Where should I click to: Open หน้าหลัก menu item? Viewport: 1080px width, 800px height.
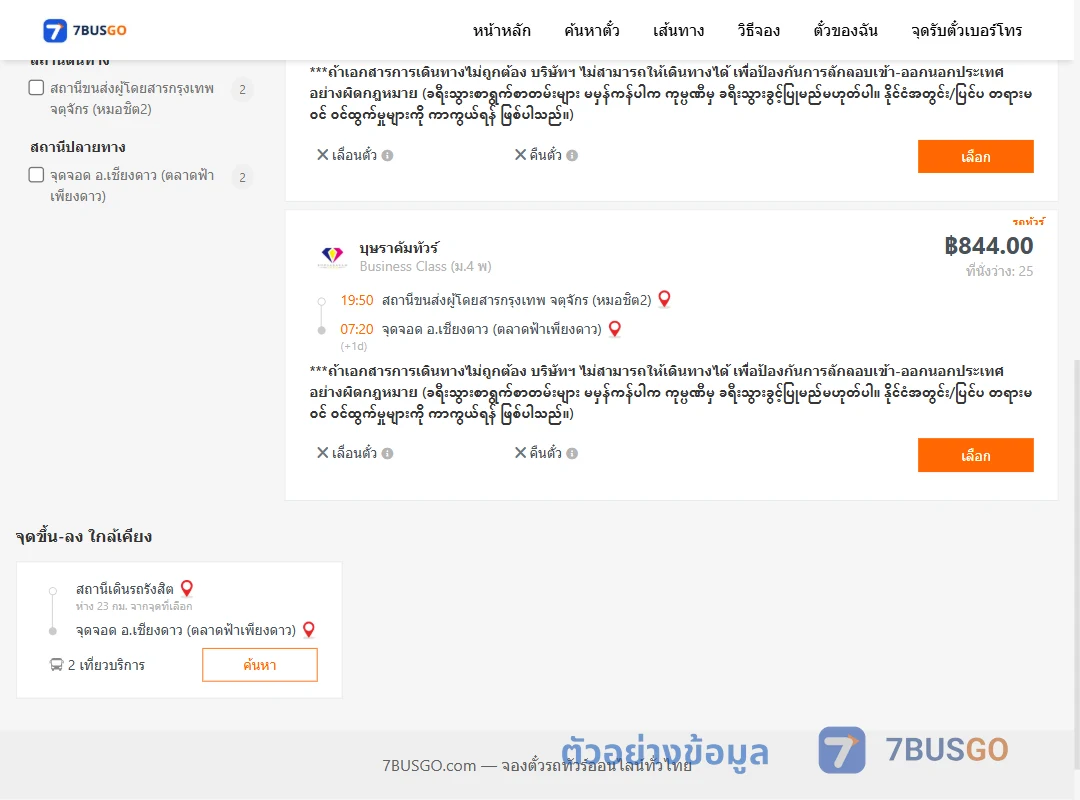[x=501, y=30]
